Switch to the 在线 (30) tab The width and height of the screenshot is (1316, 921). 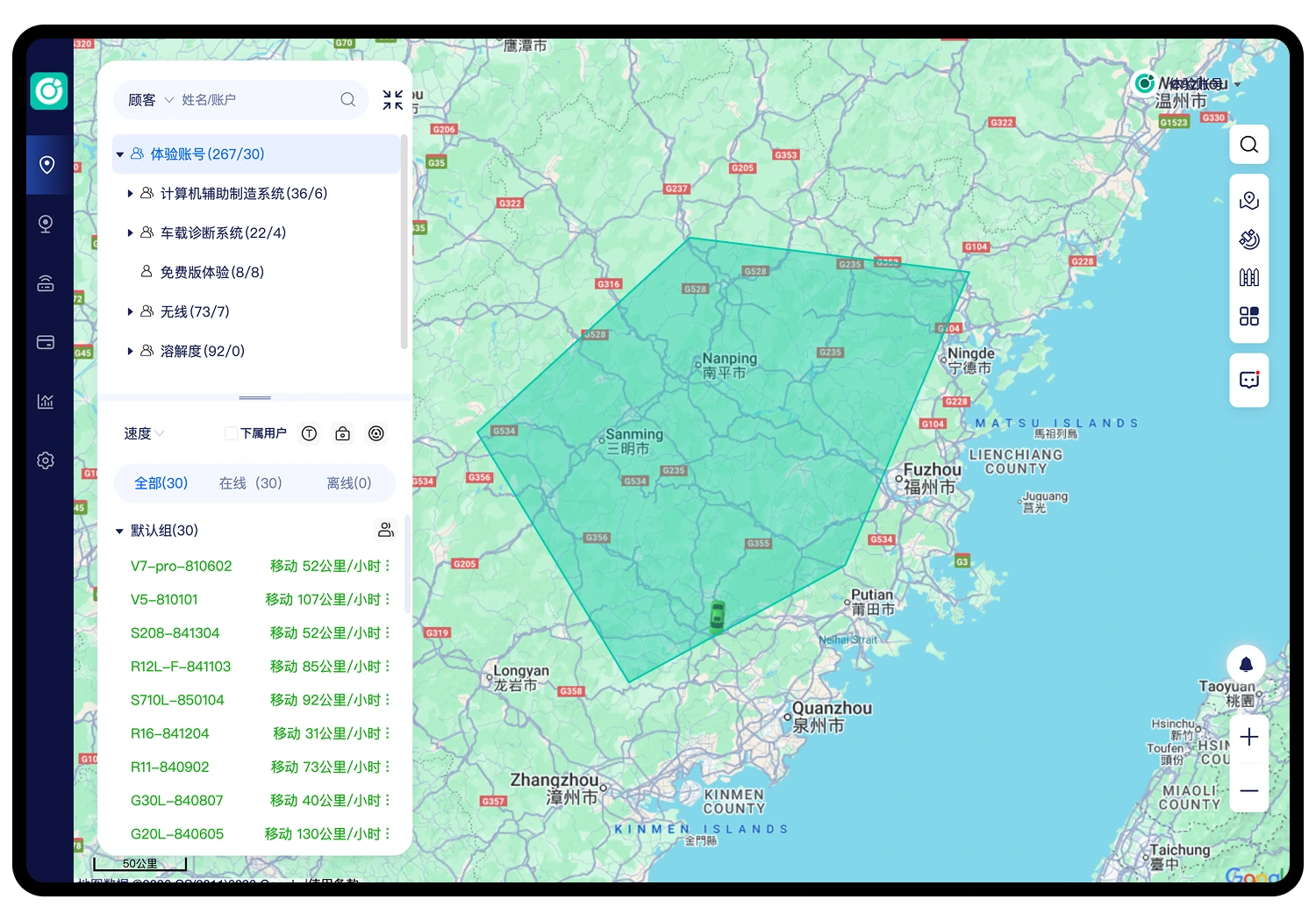pos(250,483)
